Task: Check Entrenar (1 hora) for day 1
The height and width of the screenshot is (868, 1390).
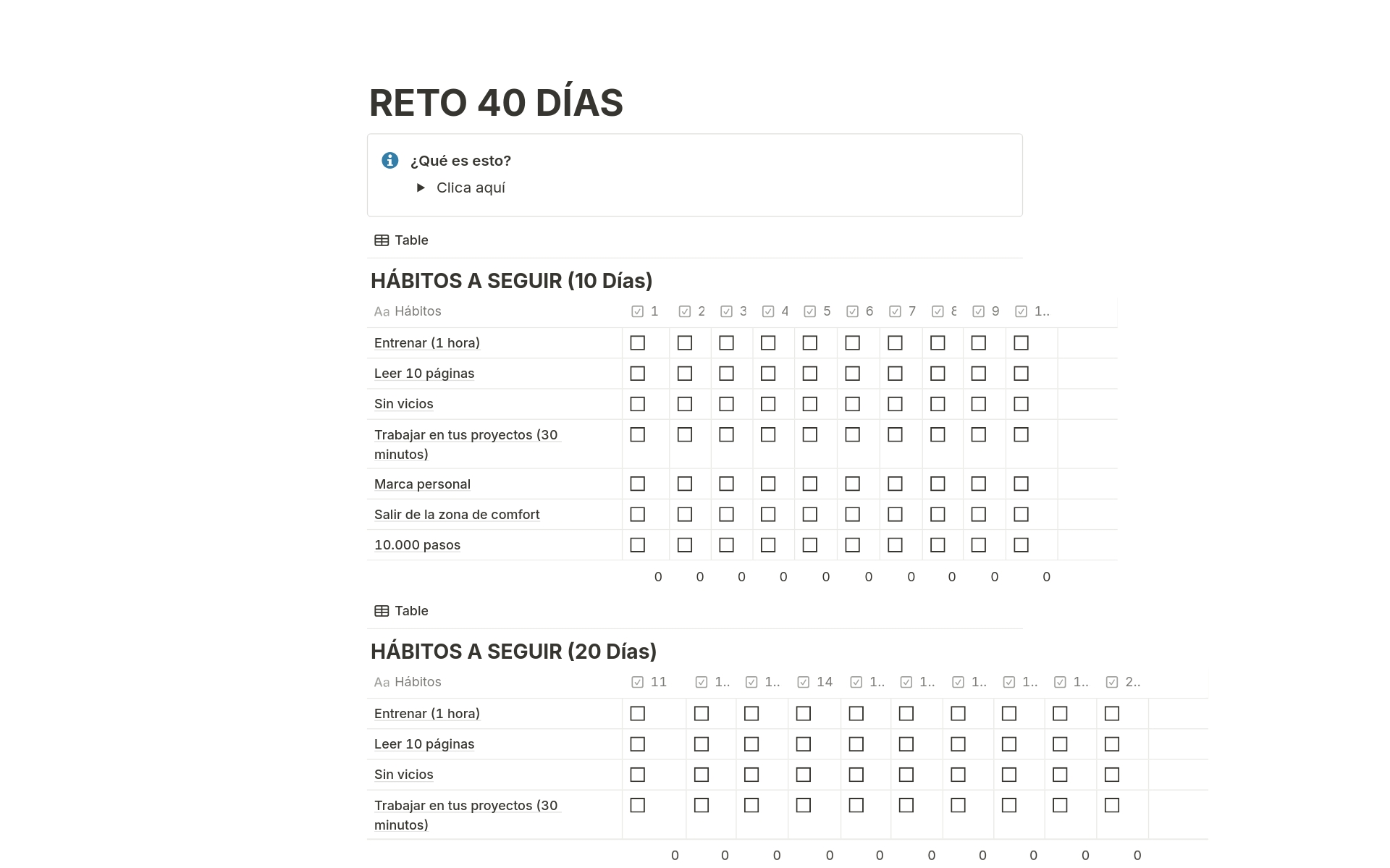Action: (637, 342)
